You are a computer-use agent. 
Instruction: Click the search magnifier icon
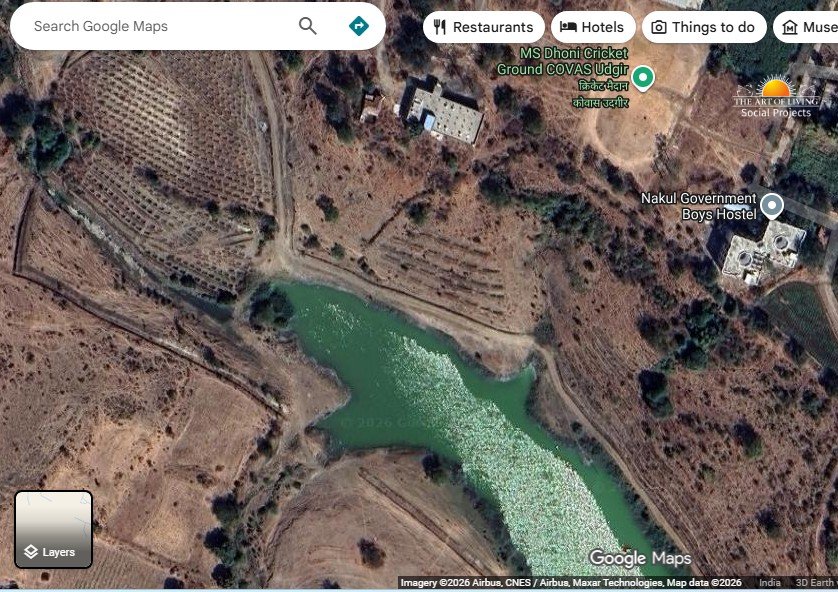(x=307, y=26)
